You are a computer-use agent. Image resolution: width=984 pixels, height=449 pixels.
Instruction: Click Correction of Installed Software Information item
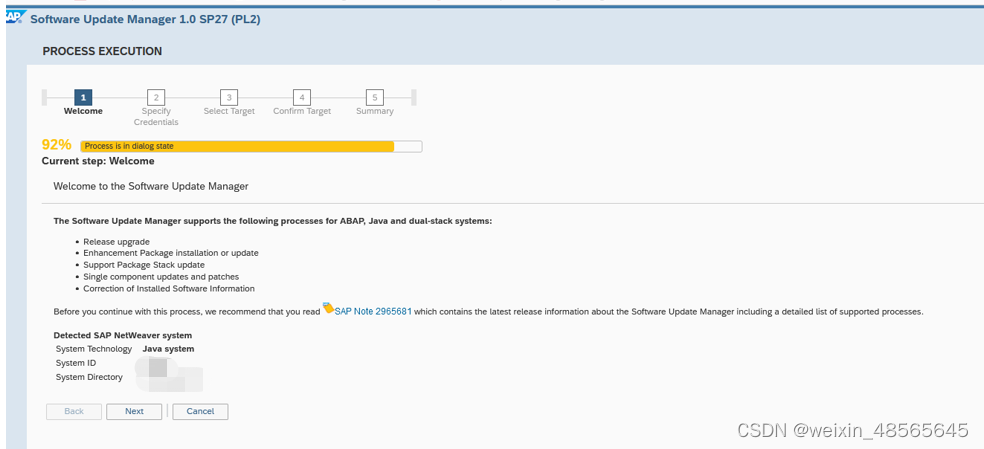point(169,289)
